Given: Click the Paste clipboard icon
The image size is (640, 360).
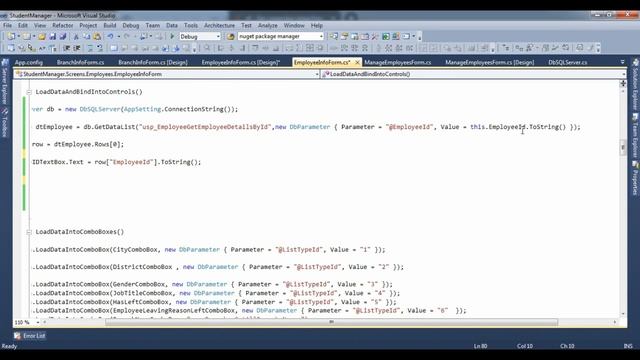Looking at the screenshot, I should pos(97,36).
